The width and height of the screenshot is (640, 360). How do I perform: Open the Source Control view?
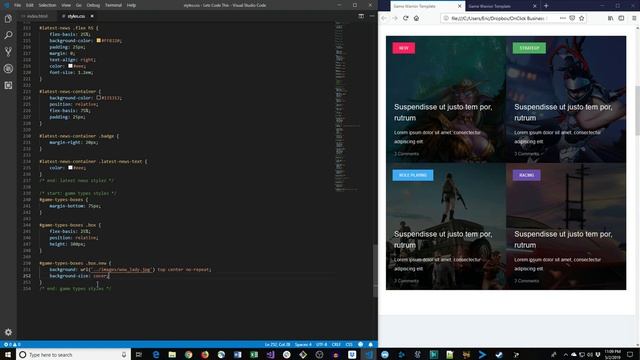[8, 52]
